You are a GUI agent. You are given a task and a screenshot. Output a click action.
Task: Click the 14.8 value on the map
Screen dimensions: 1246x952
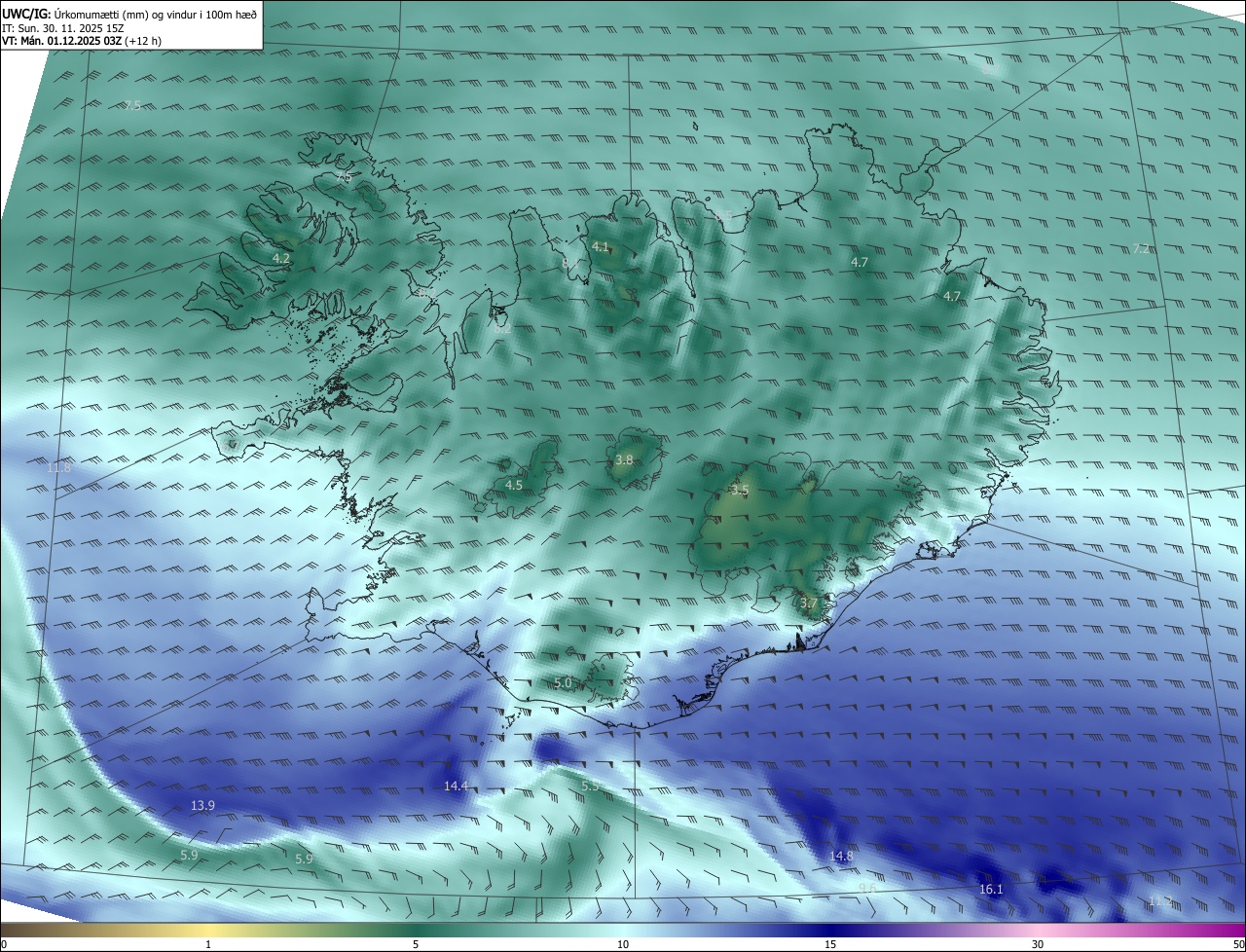(841, 857)
